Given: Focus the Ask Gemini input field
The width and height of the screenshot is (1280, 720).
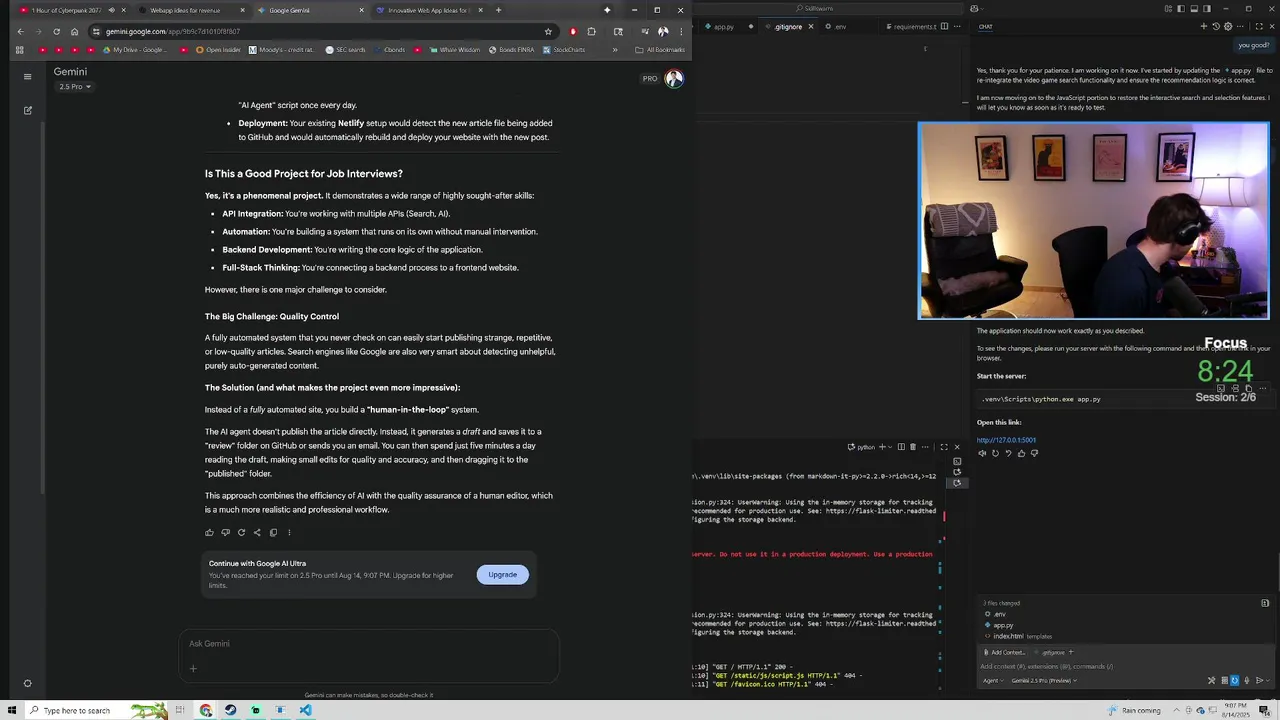Looking at the screenshot, I should point(368,644).
